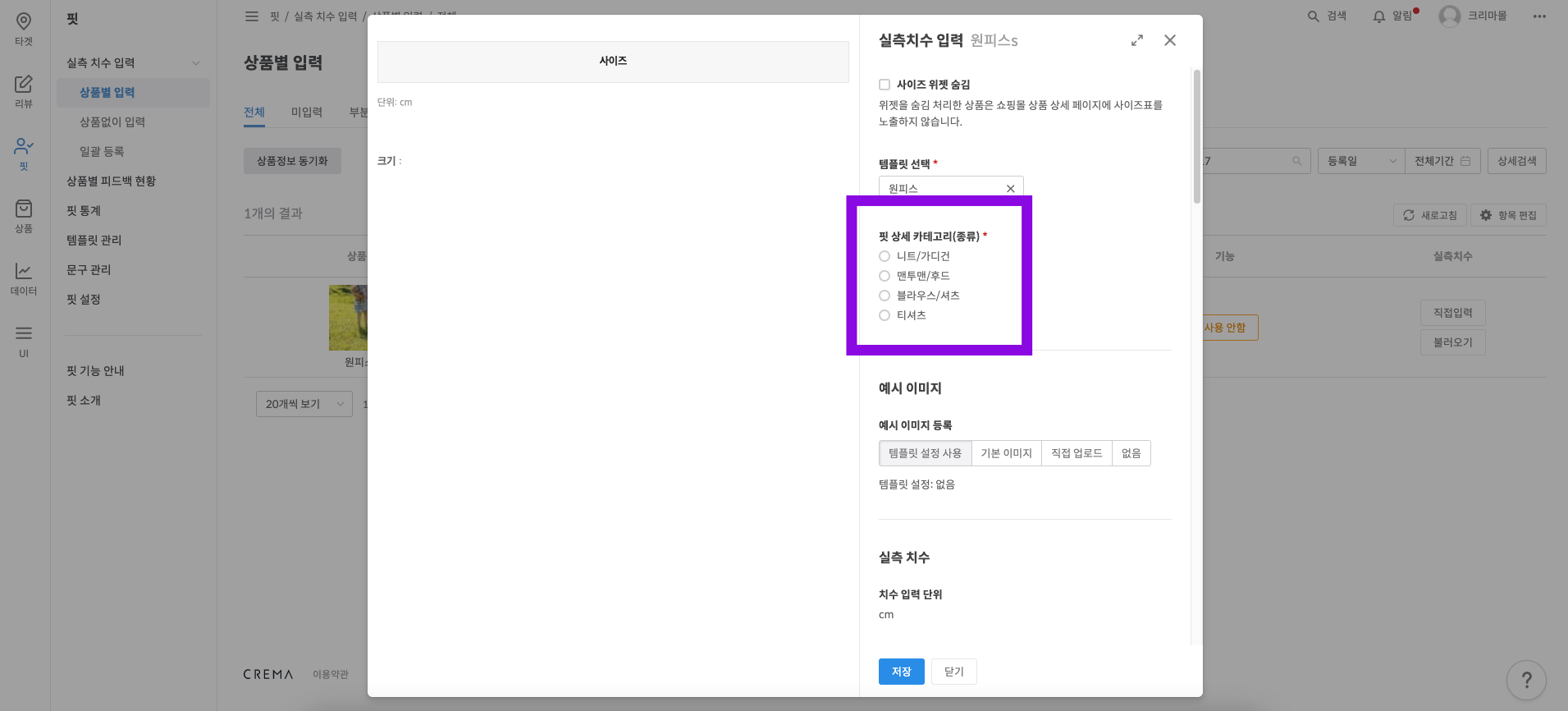The height and width of the screenshot is (711, 1568).
Task: Switch to the 전체 tab
Action: click(x=254, y=112)
